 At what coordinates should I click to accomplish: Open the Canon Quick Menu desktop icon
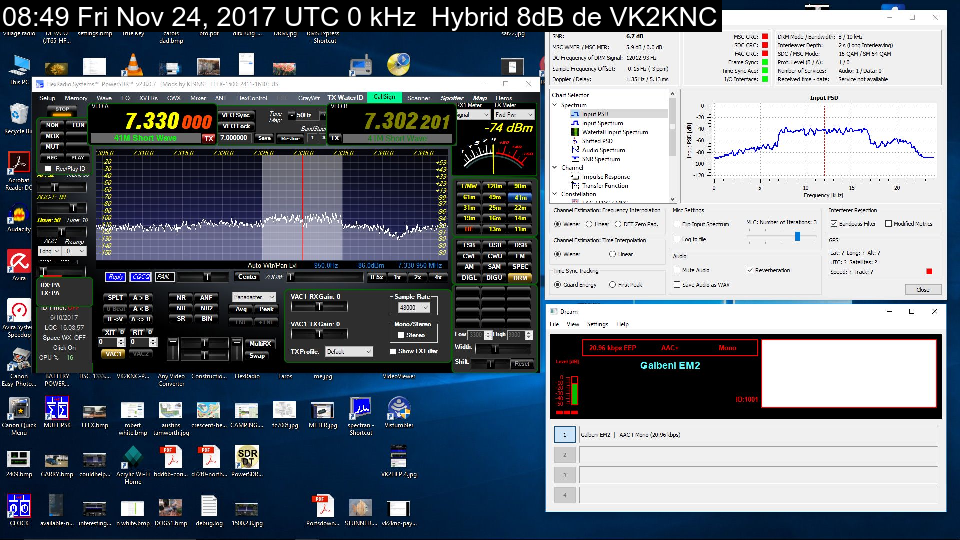(18, 416)
